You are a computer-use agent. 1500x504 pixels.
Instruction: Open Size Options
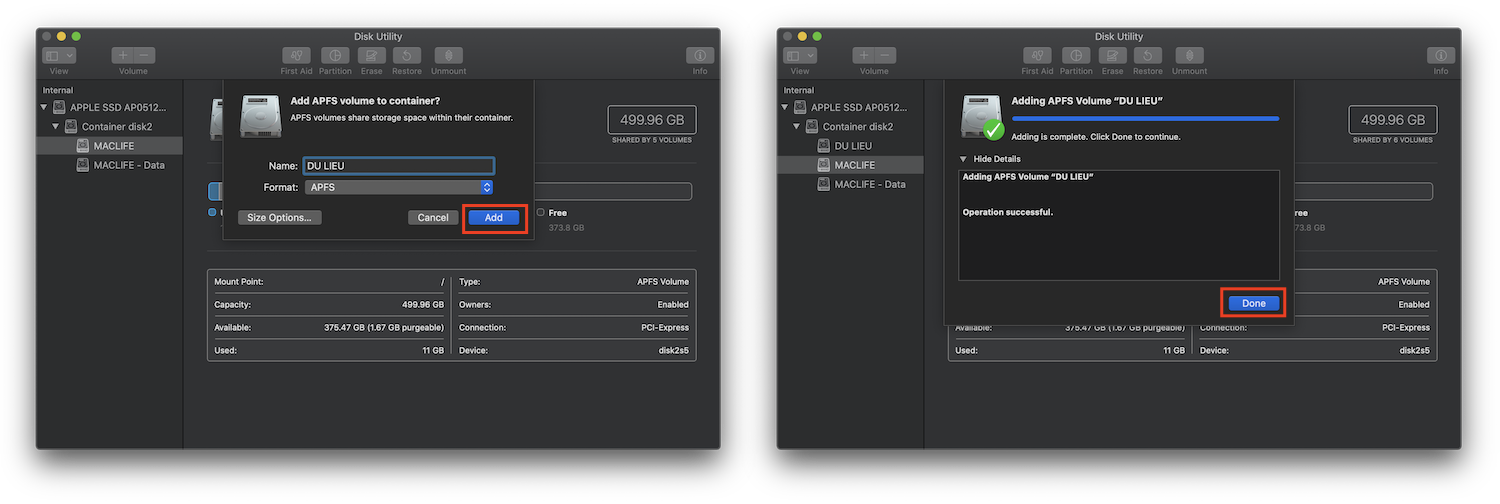[x=279, y=217]
